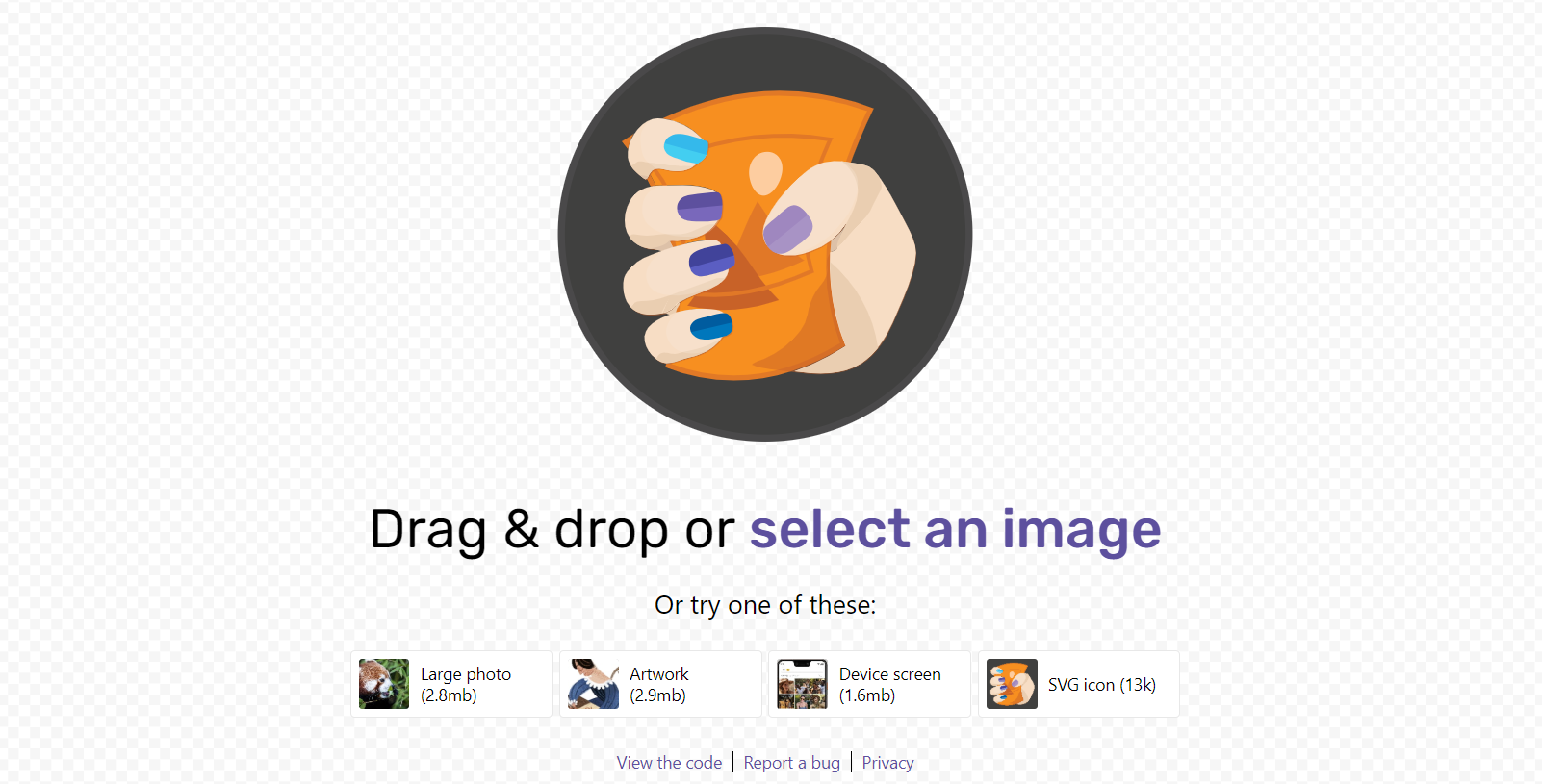Open the SVG icon (13k) sample
Viewport: 1542px width, 784px height.
click(x=1079, y=684)
